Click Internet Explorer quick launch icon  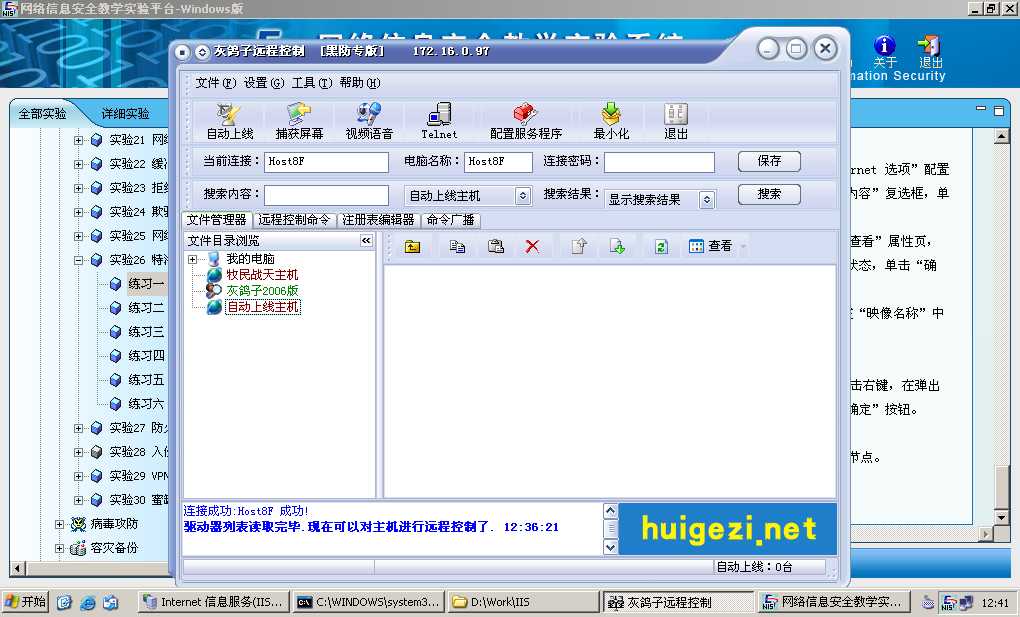(87, 602)
